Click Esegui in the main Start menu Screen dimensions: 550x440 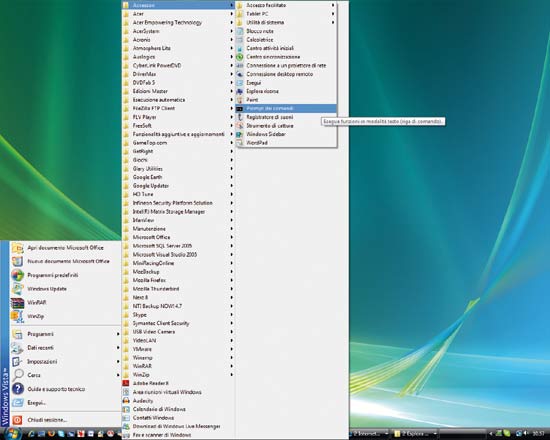point(66,403)
